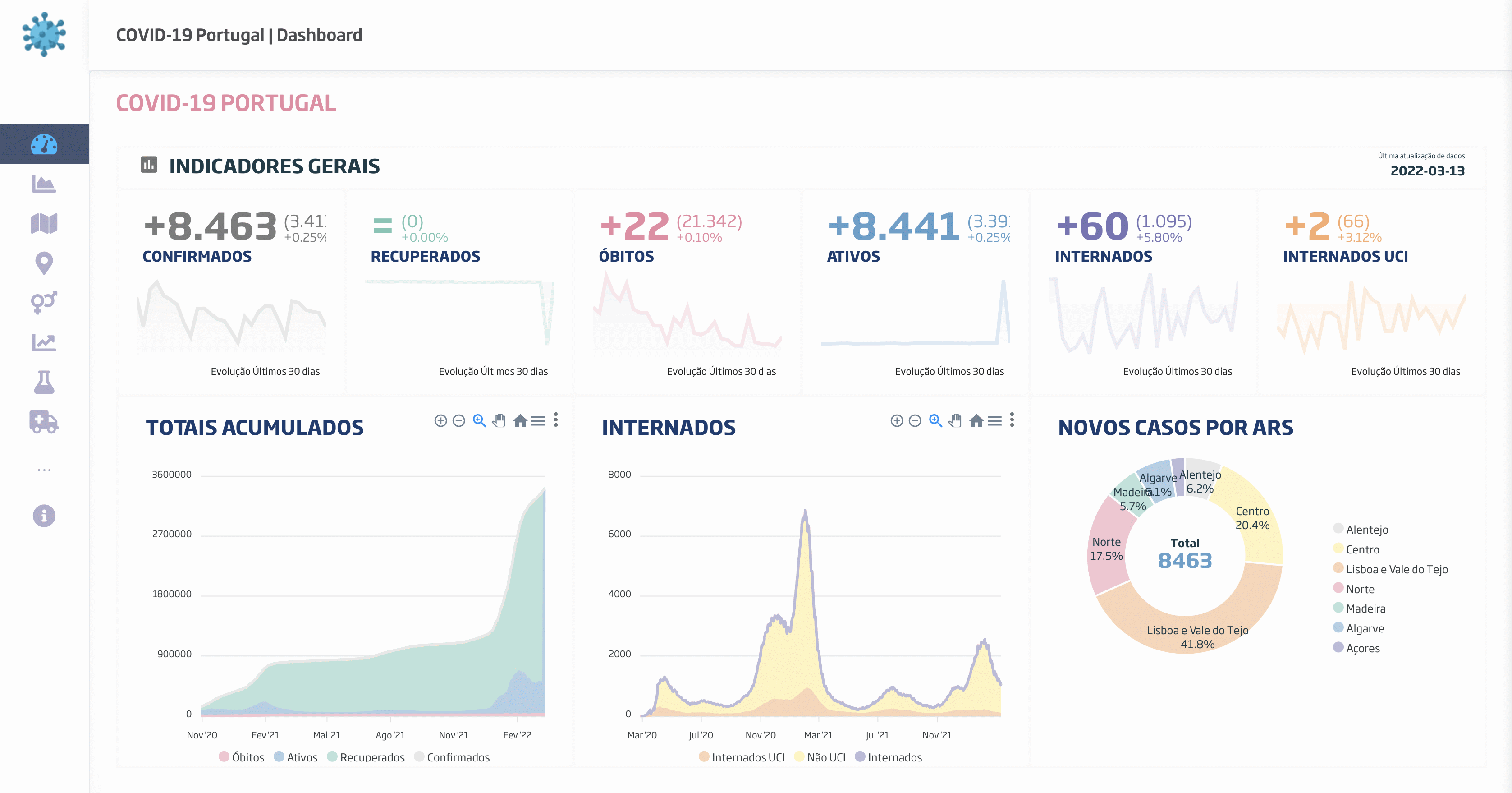Viewport: 1512px width, 793px height.
Task: Expand the ellipsis more items in sidebar
Action: [44, 470]
